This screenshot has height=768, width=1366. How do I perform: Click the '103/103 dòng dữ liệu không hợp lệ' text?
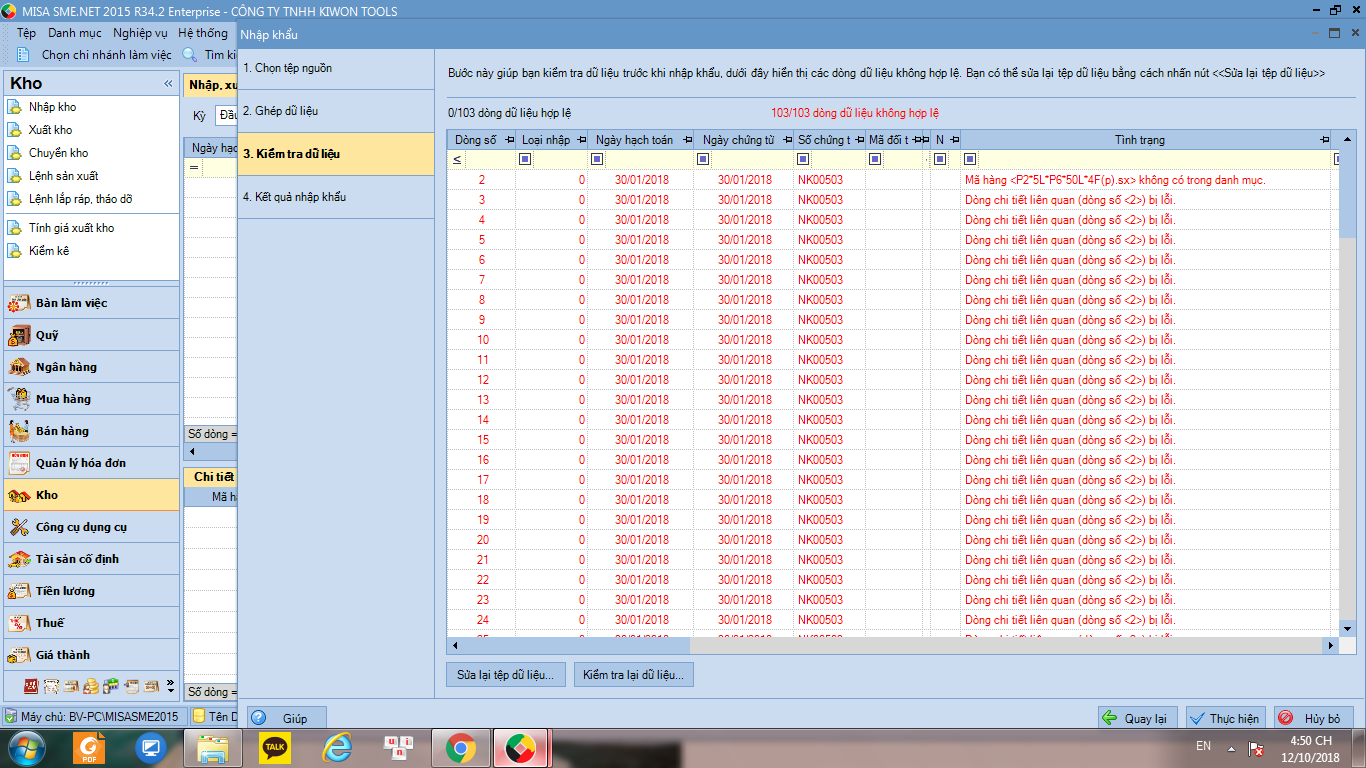coord(855,113)
